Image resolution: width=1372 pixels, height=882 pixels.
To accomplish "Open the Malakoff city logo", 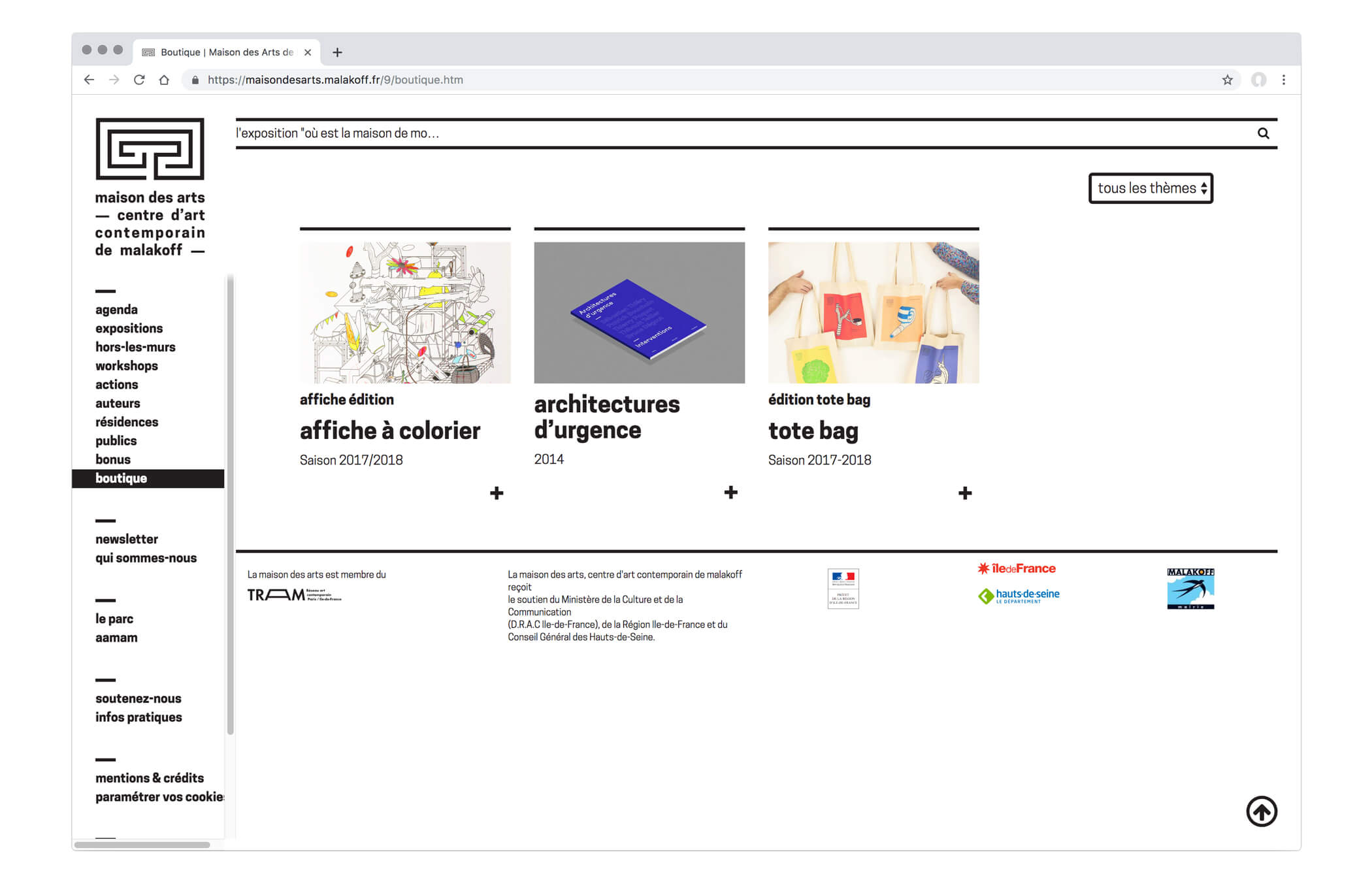I will pos(1190,588).
